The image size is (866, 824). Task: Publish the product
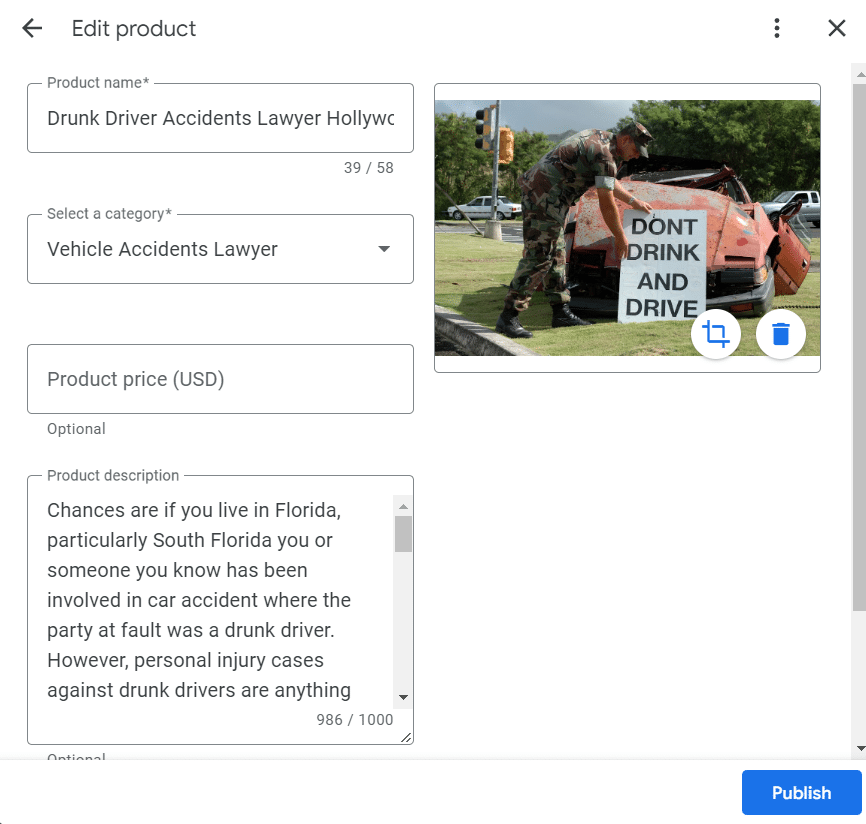801,793
